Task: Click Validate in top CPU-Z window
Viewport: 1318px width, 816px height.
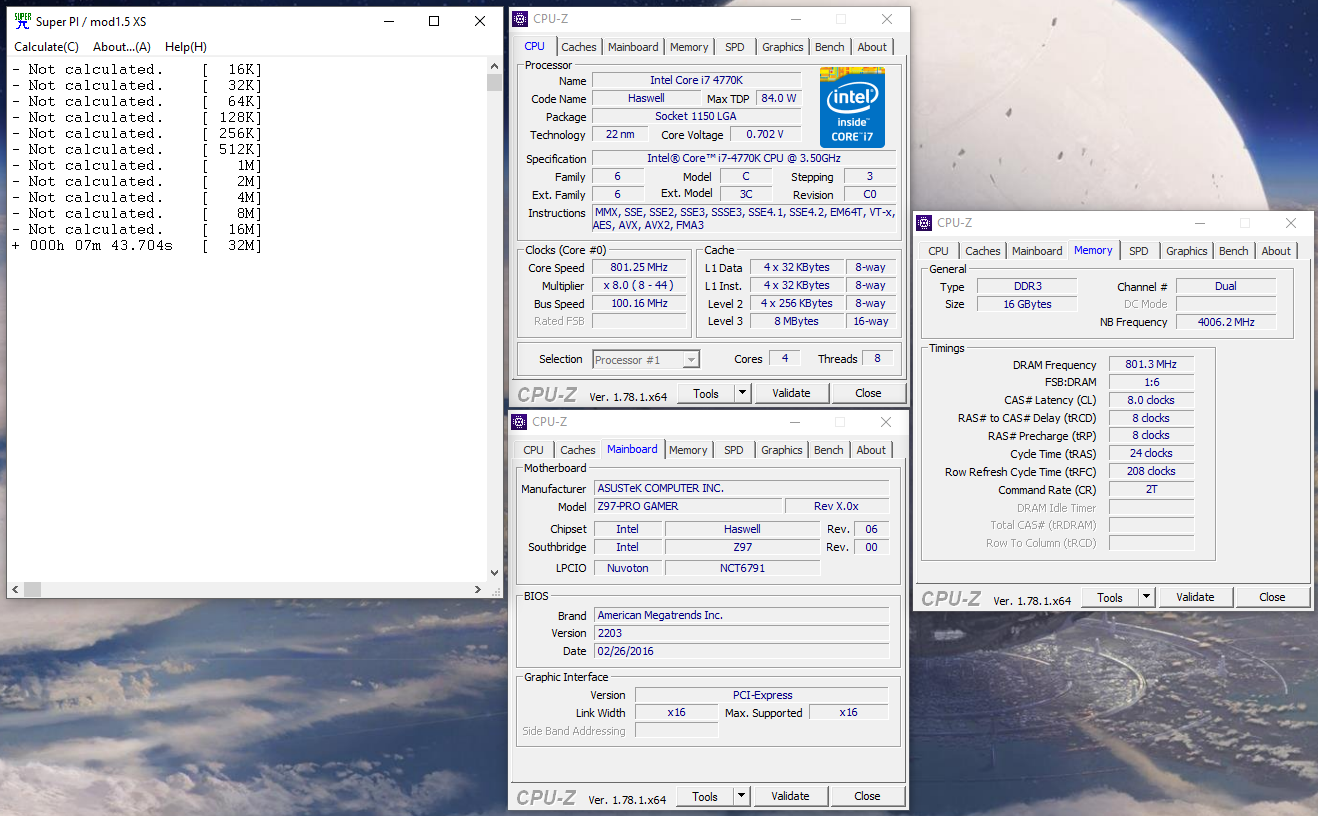Action: click(791, 393)
